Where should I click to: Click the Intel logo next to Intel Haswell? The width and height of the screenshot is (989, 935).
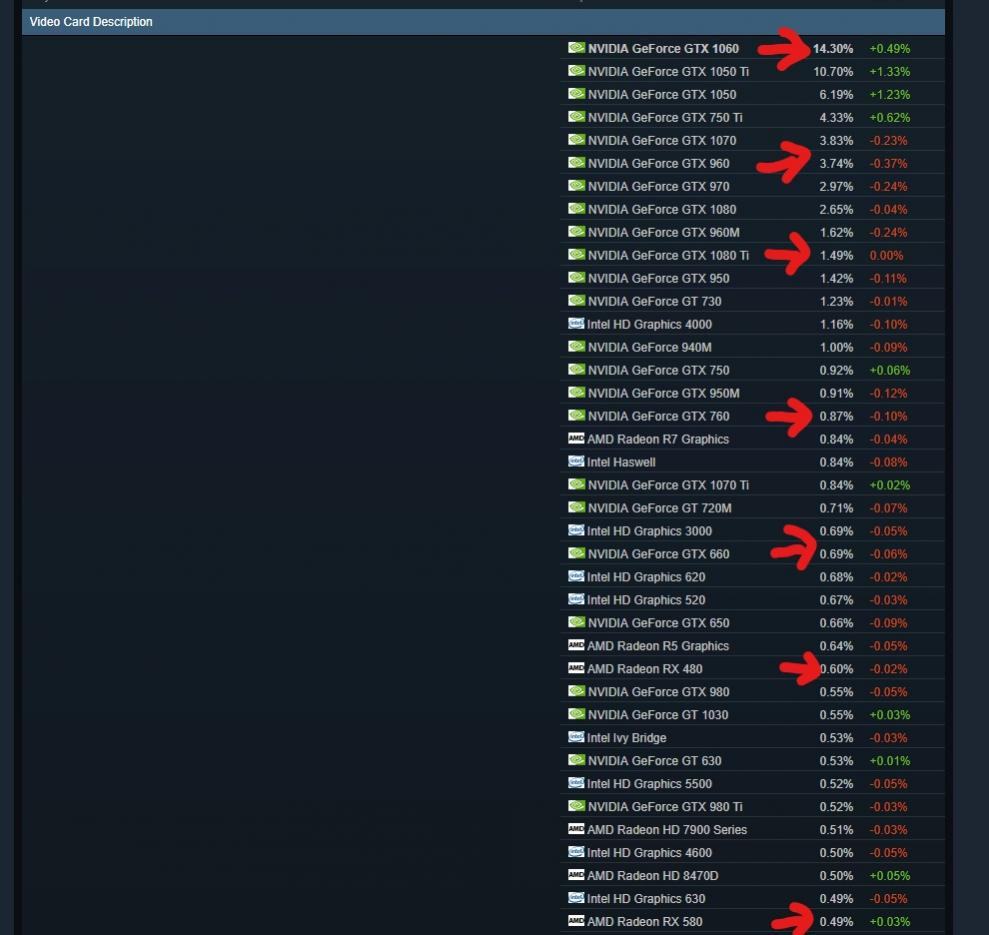(x=576, y=461)
